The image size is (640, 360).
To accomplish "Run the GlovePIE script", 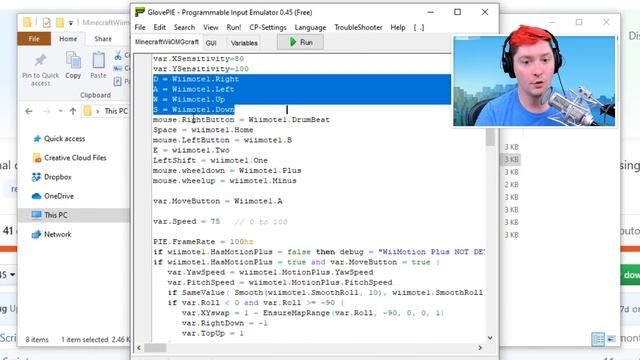I will pyautogui.click(x=300, y=42).
